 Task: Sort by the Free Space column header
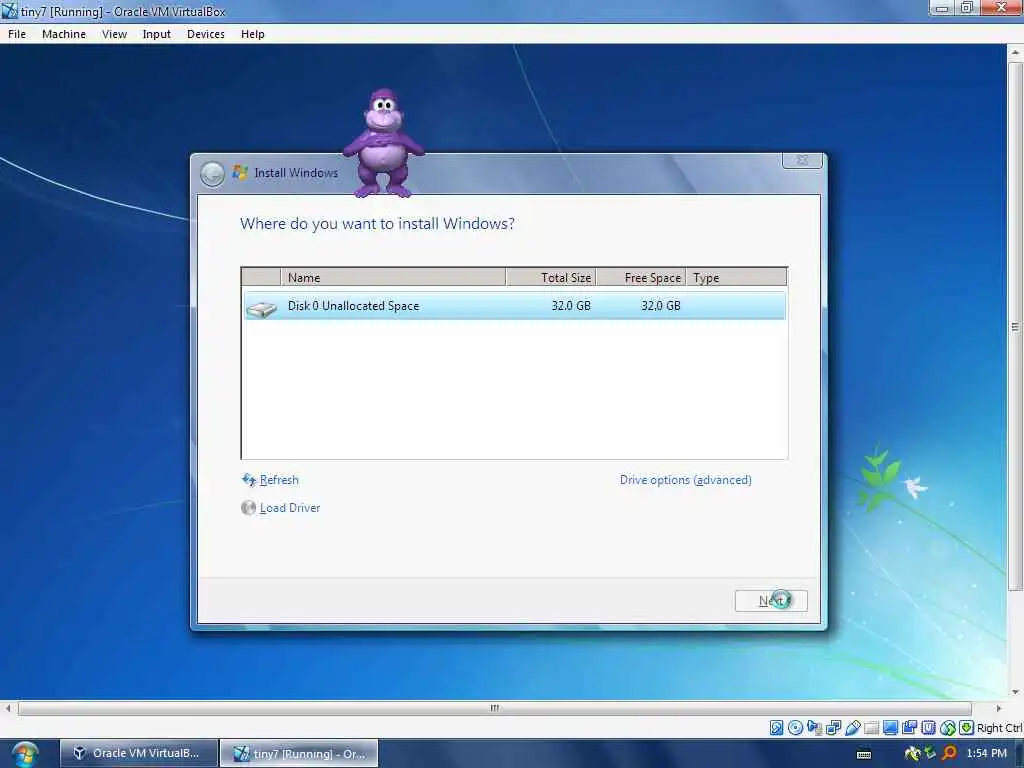coord(641,278)
